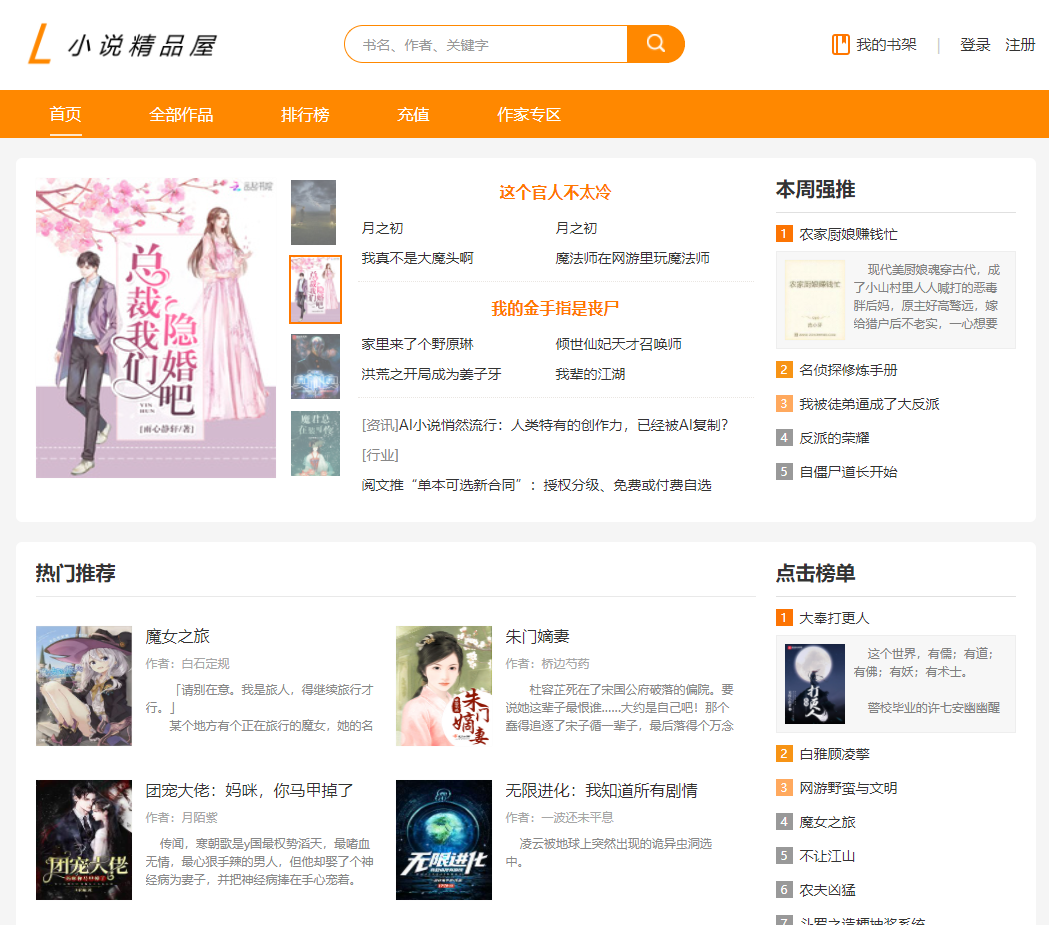The width and height of the screenshot is (1049, 925).
Task: Click the 农家厨娘赚钱忙 small cover image
Action: click(x=814, y=300)
